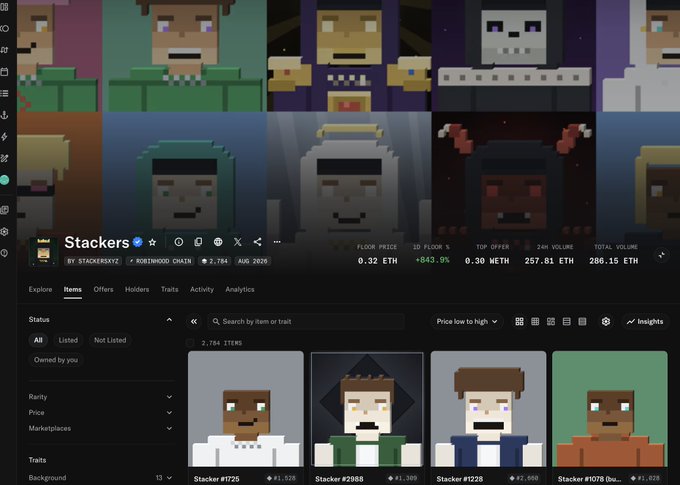Open the Stacker #1725 item card
The image size is (680, 485).
[246, 418]
